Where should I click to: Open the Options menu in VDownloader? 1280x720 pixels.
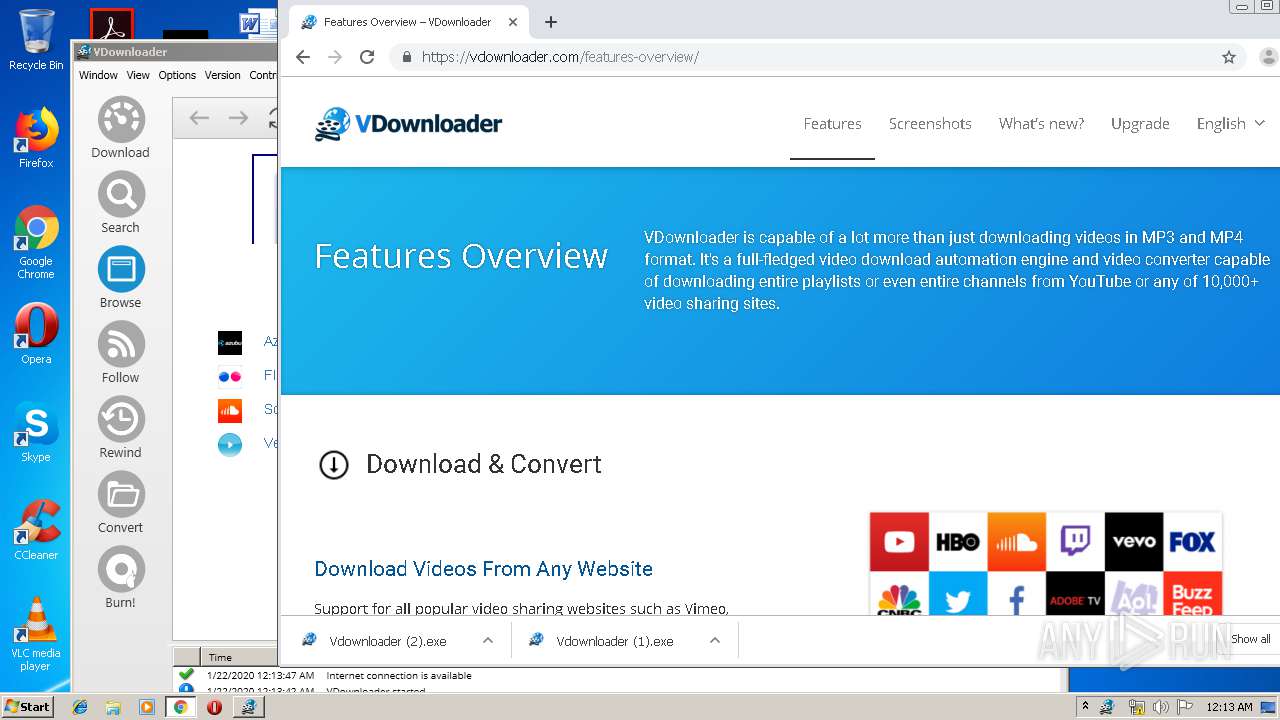(x=177, y=75)
